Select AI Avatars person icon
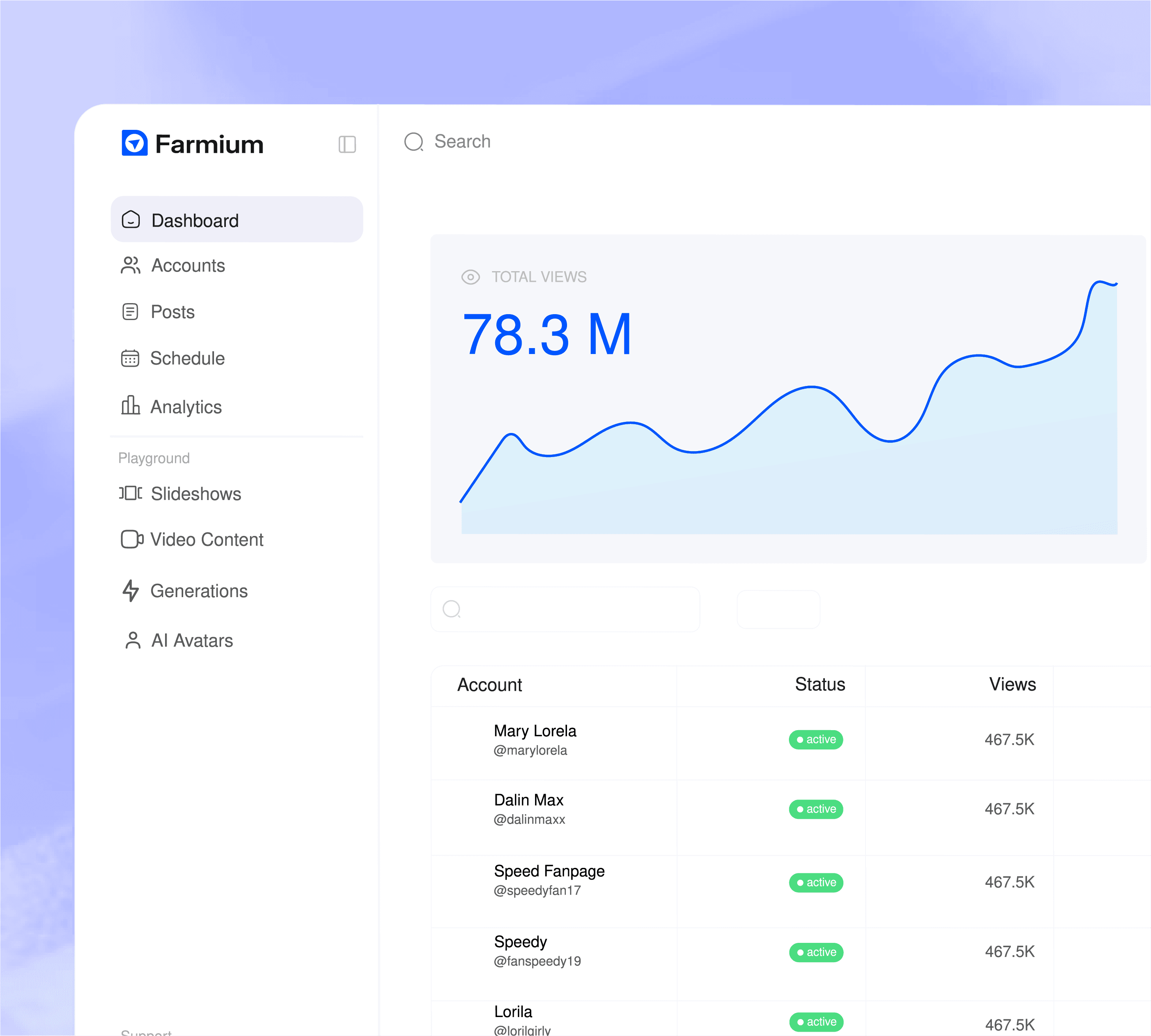 click(133, 641)
